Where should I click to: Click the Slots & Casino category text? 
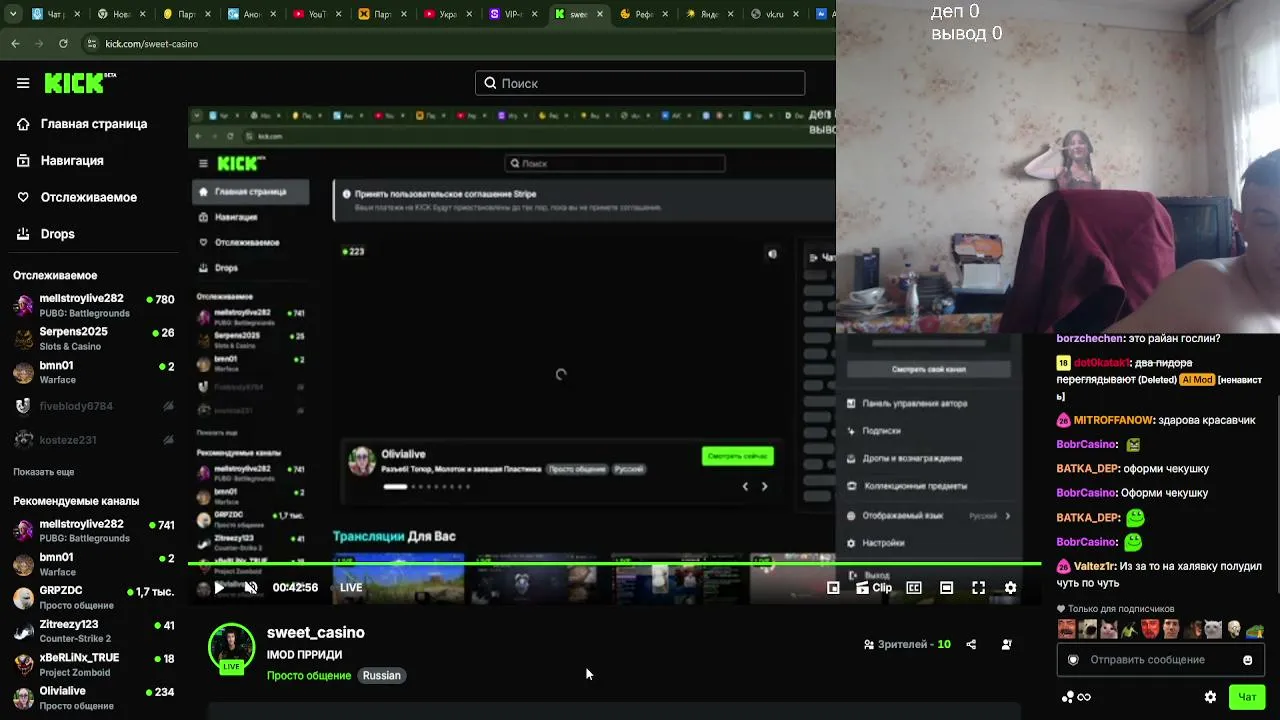click(70, 347)
